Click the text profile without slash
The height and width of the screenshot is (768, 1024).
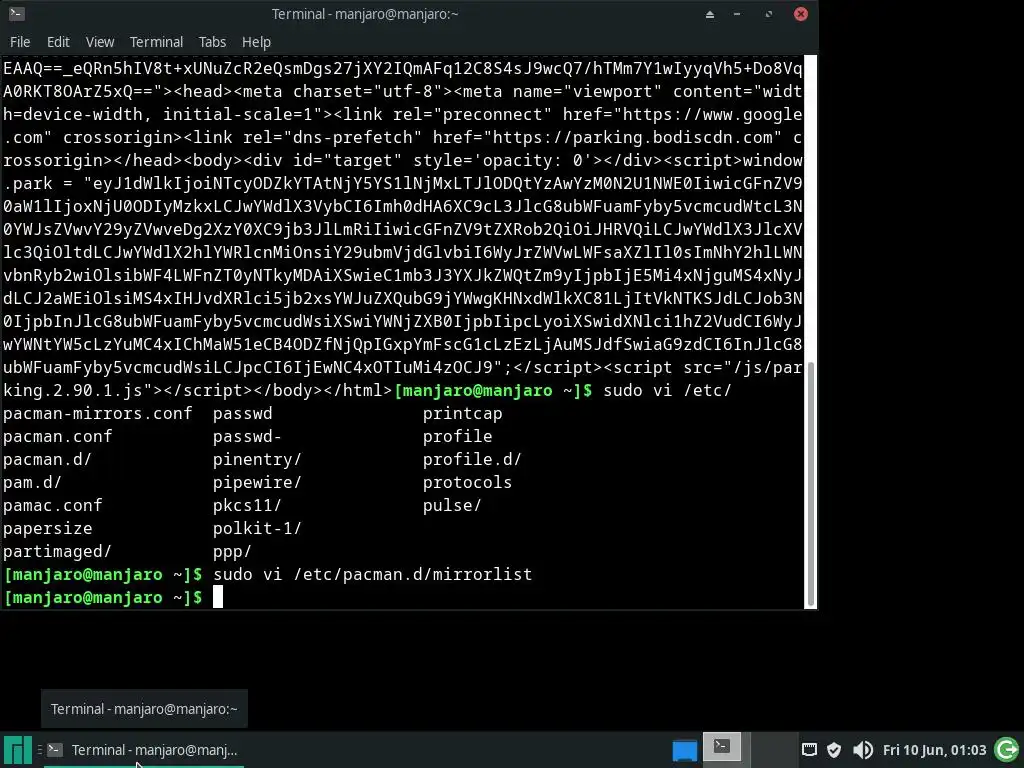[x=457, y=436]
